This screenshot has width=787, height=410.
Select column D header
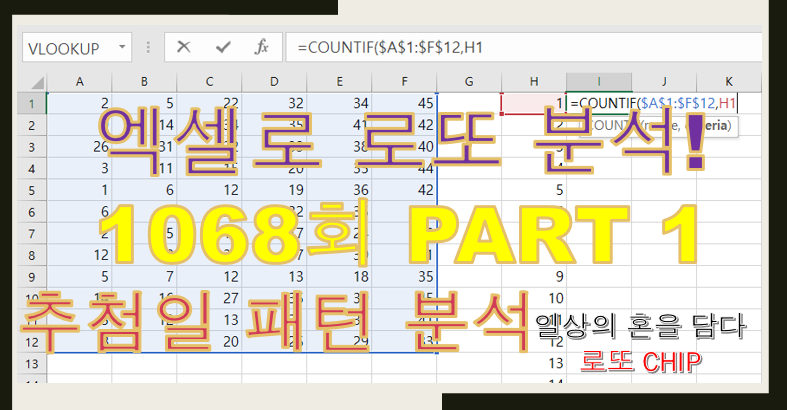click(x=274, y=82)
